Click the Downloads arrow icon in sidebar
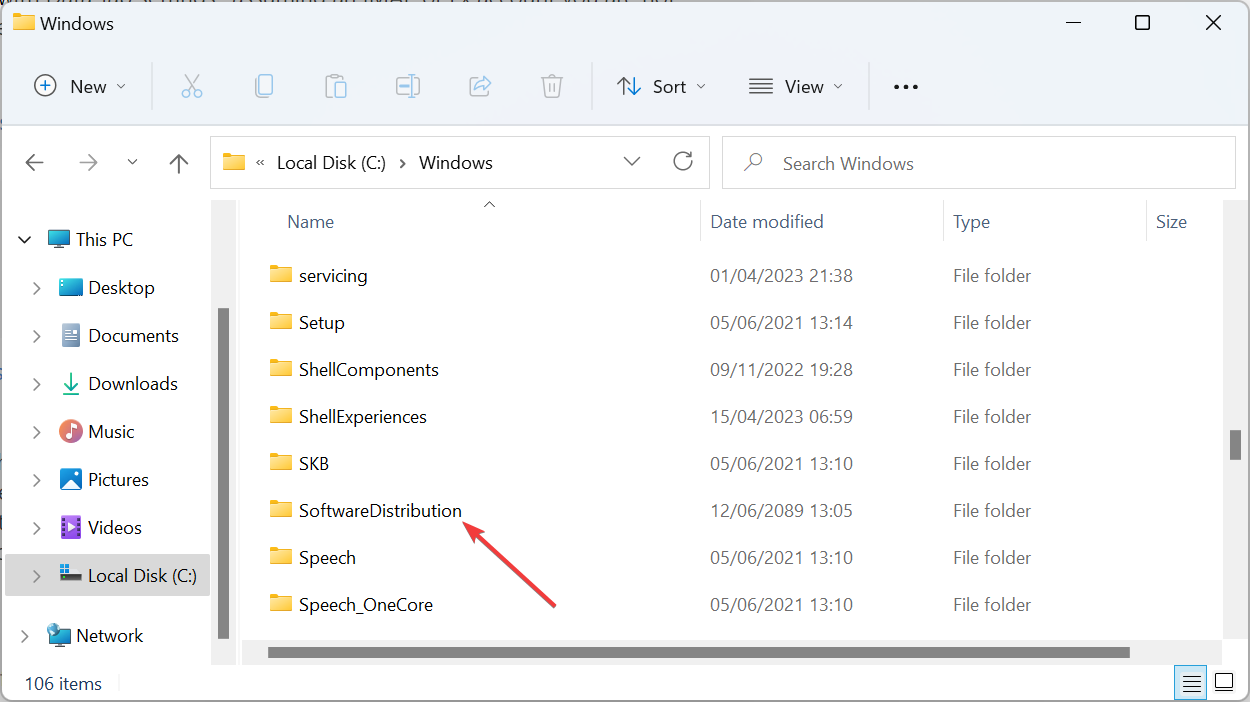This screenshot has width=1250, height=702. [71, 384]
